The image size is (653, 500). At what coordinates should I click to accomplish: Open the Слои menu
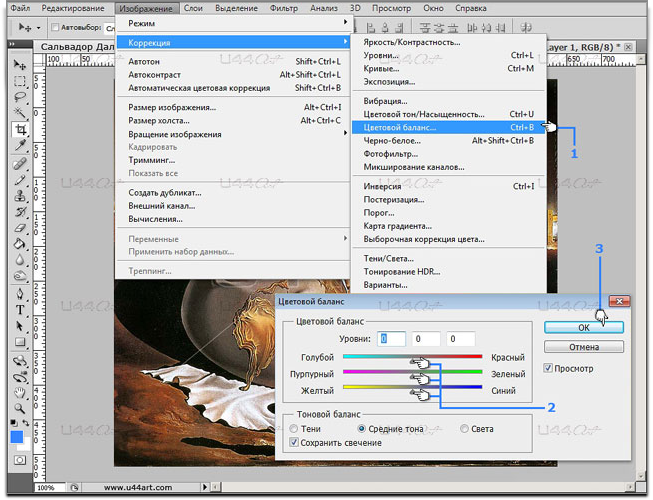[193, 8]
